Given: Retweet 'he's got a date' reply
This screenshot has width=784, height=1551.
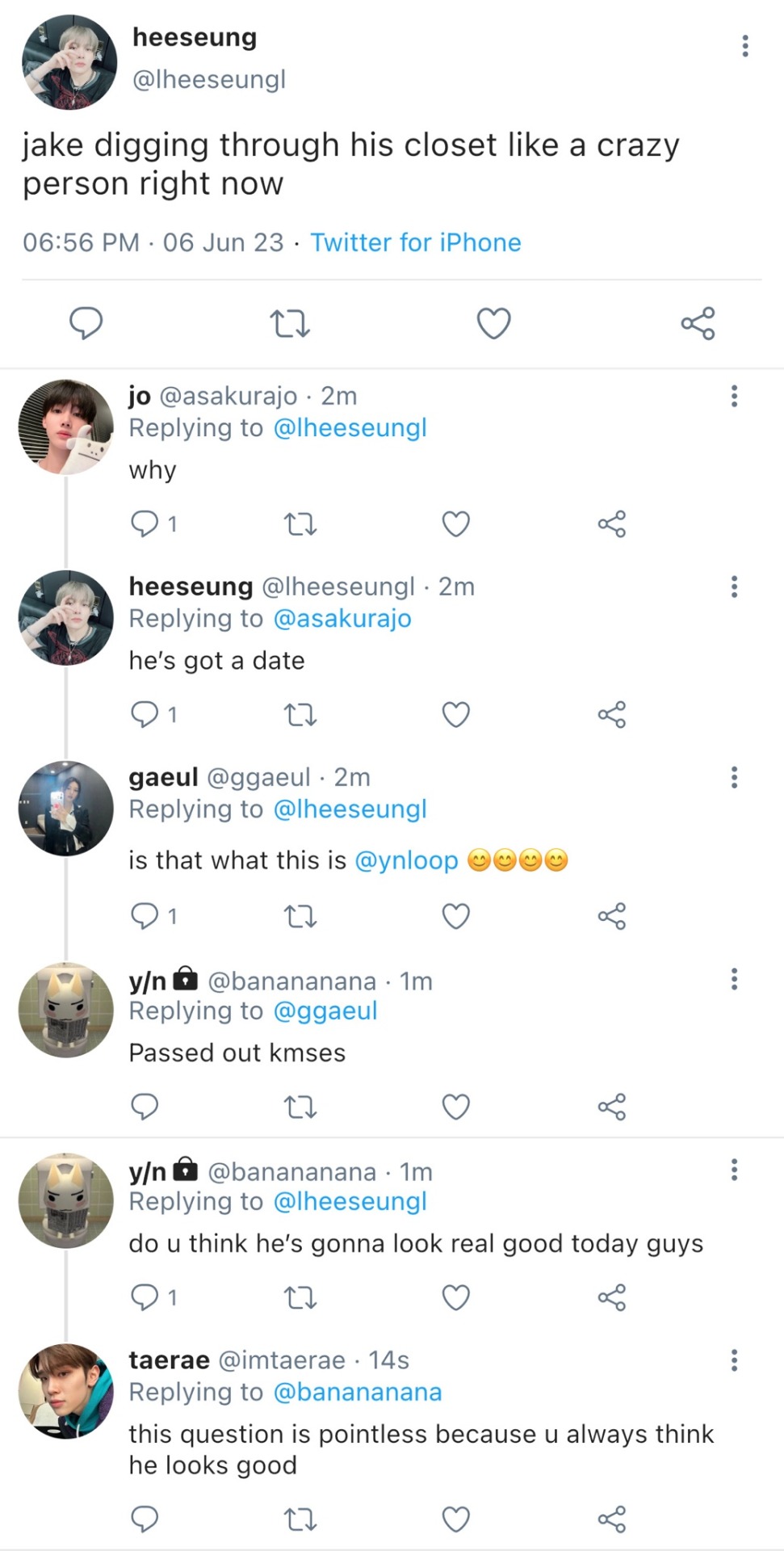Looking at the screenshot, I should pos(300,715).
